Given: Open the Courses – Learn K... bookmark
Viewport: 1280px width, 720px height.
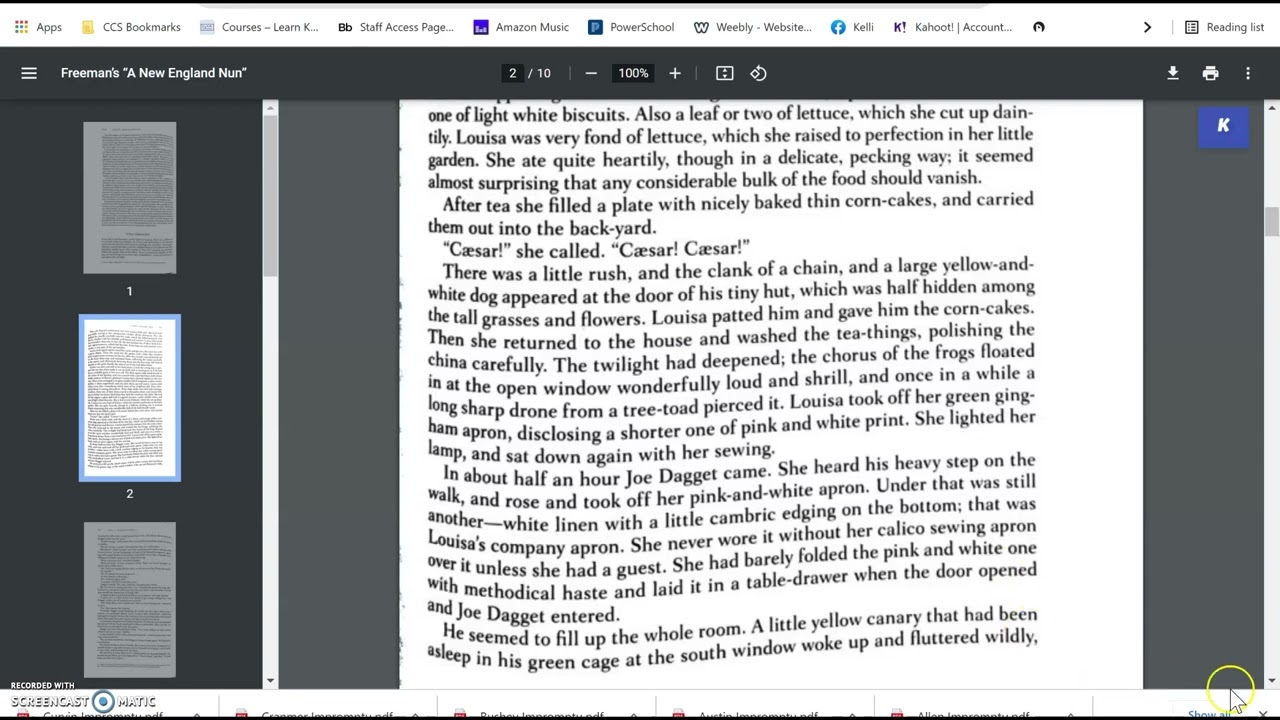Looking at the screenshot, I should pyautogui.click(x=259, y=27).
